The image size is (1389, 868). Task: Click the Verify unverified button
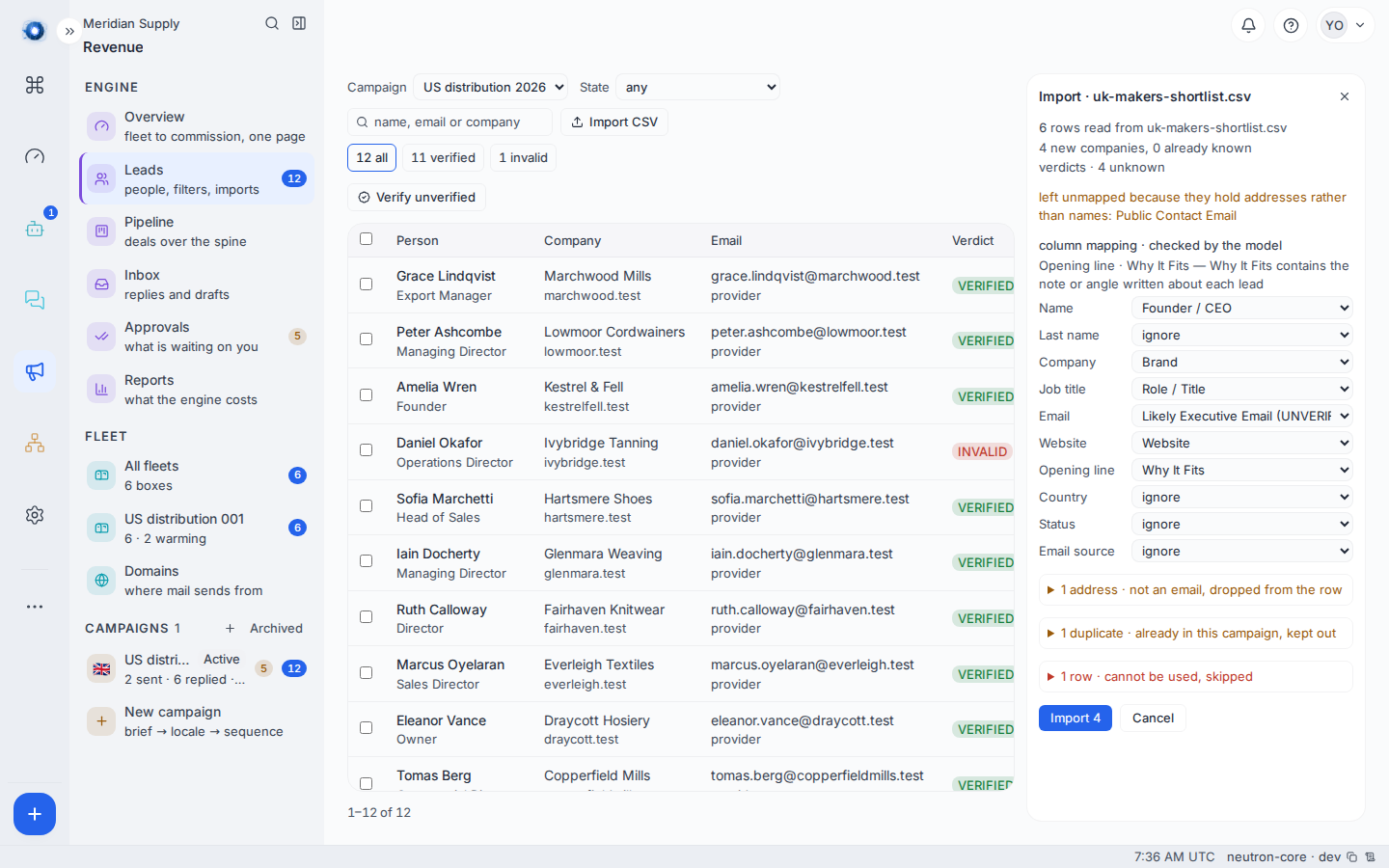pos(417,198)
